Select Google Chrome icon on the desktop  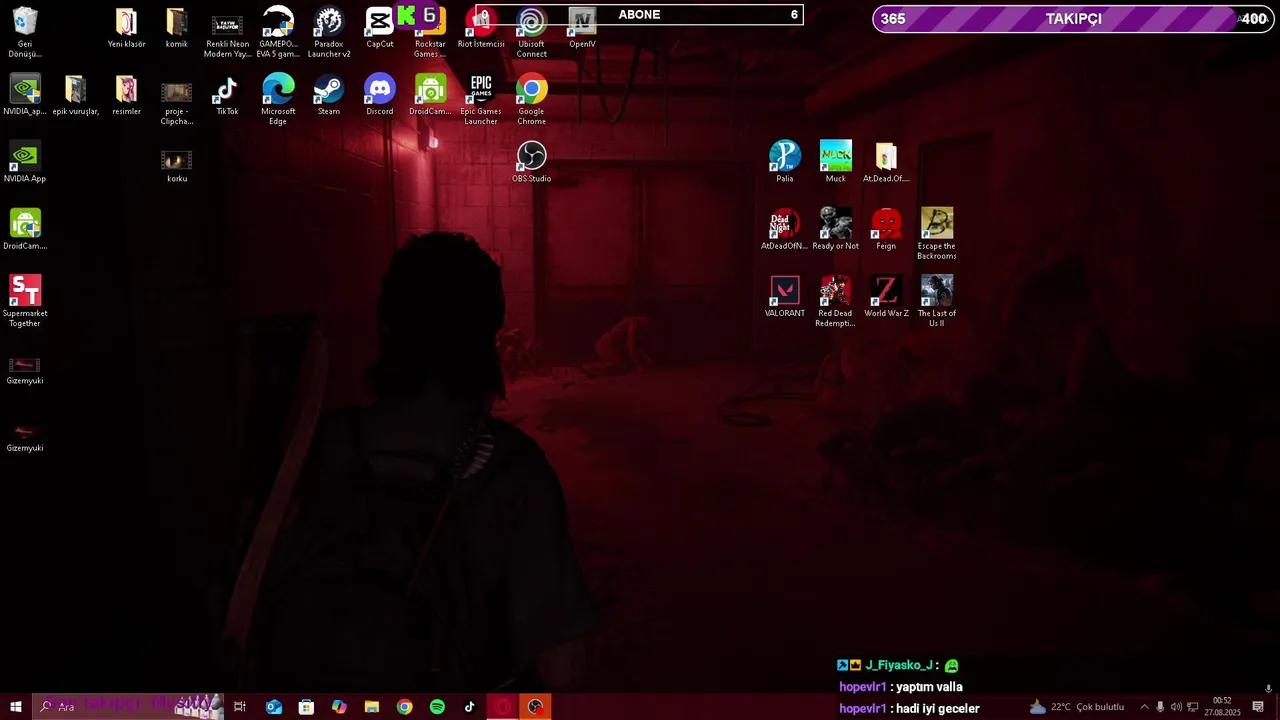[532, 100]
